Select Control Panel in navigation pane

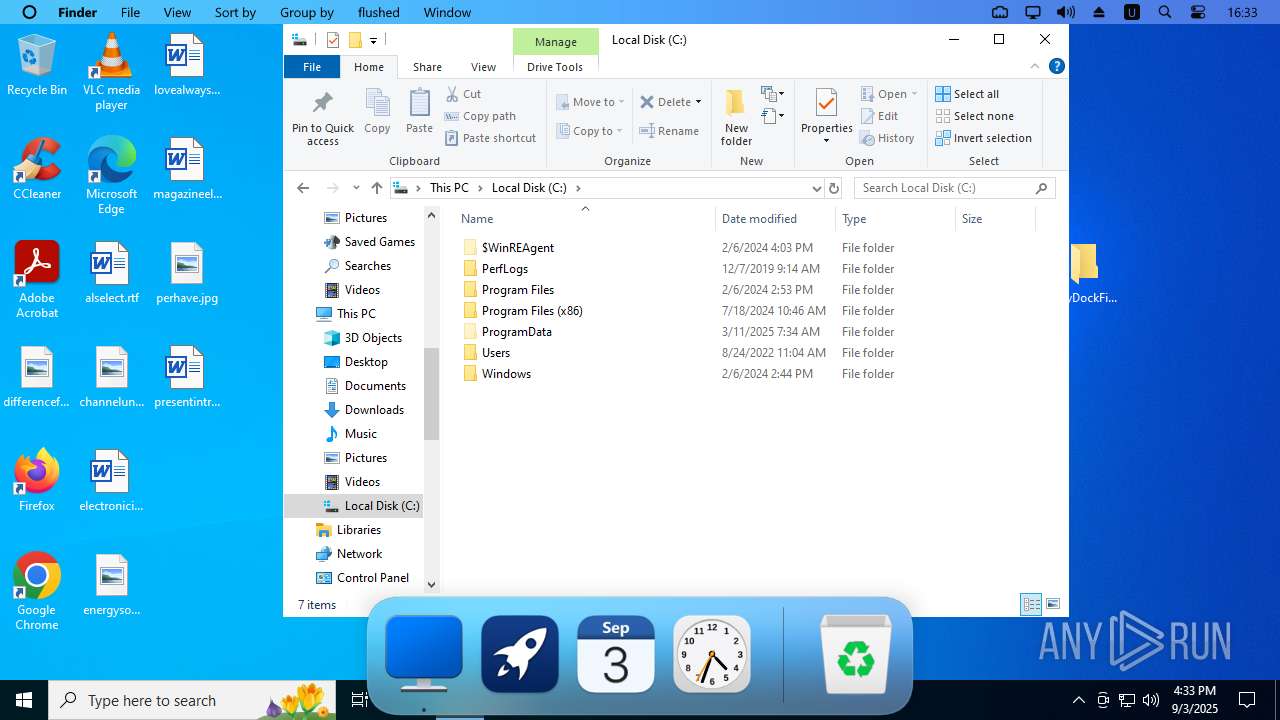(373, 578)
